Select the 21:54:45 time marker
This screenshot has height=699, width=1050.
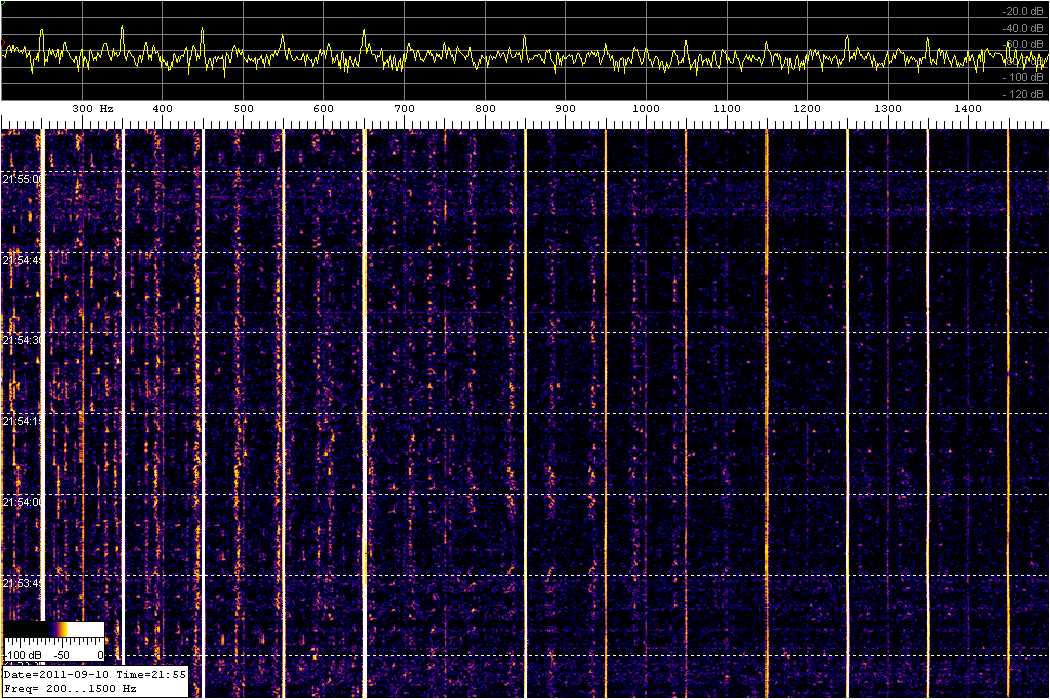coord(22,260)
